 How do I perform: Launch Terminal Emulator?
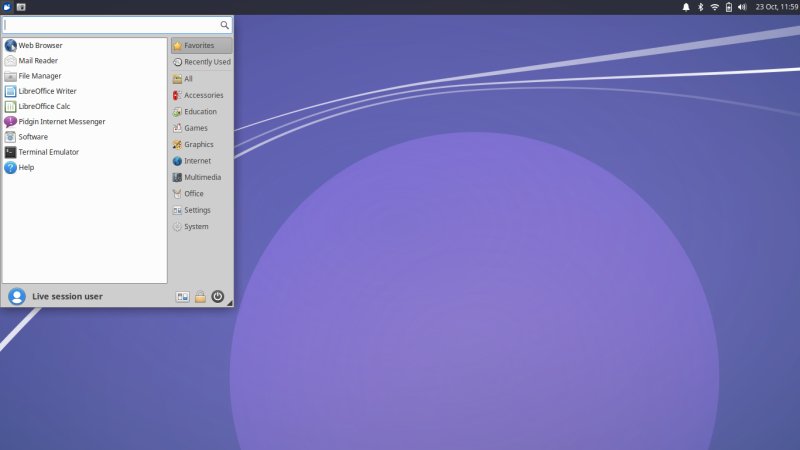point(48,152)
